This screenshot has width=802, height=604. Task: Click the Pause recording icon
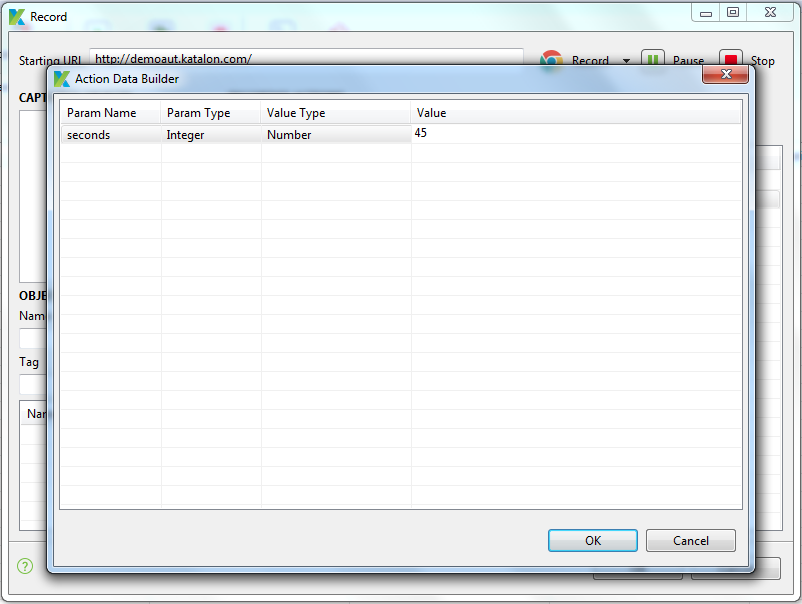[653, 58]
